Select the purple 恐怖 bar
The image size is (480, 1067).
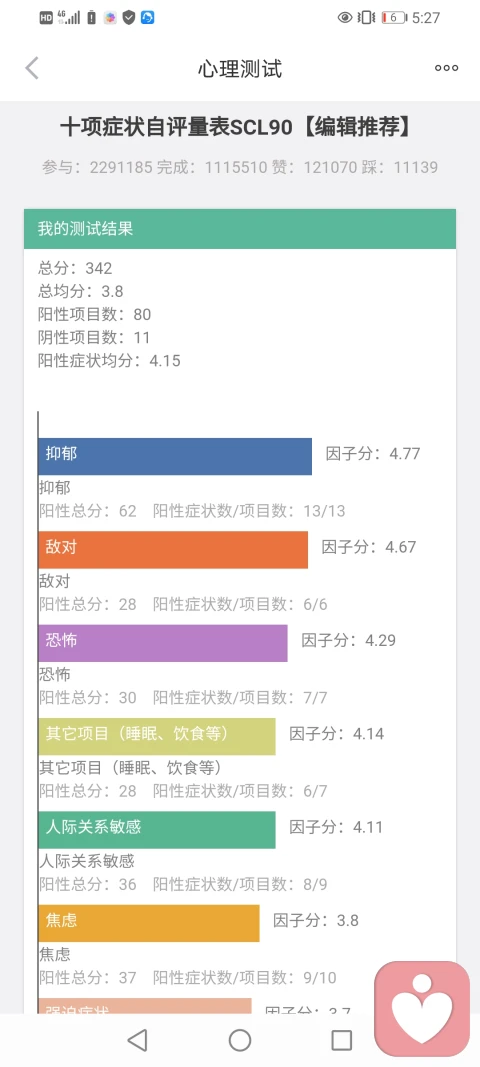pos(163,643)
